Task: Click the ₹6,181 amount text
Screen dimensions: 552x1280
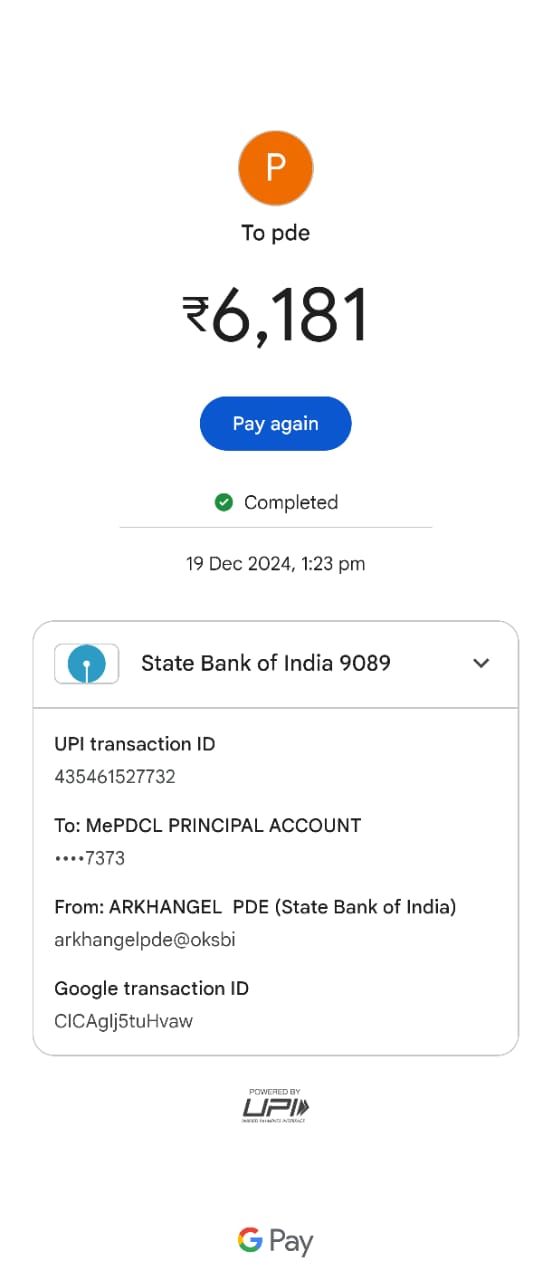Action: 276,315
